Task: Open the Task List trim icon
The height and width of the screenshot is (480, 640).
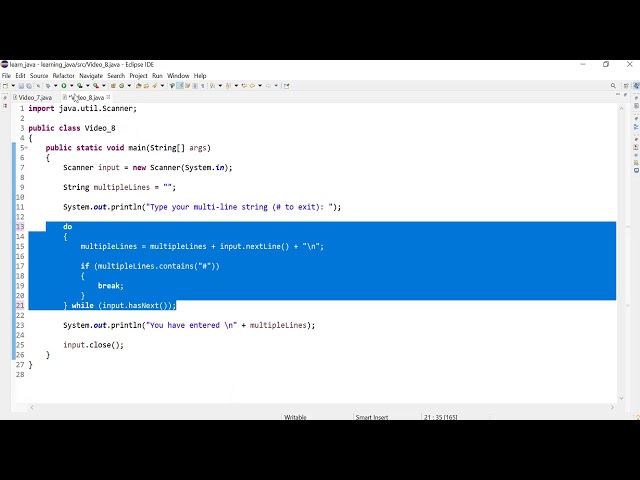Action: (636, 106)
